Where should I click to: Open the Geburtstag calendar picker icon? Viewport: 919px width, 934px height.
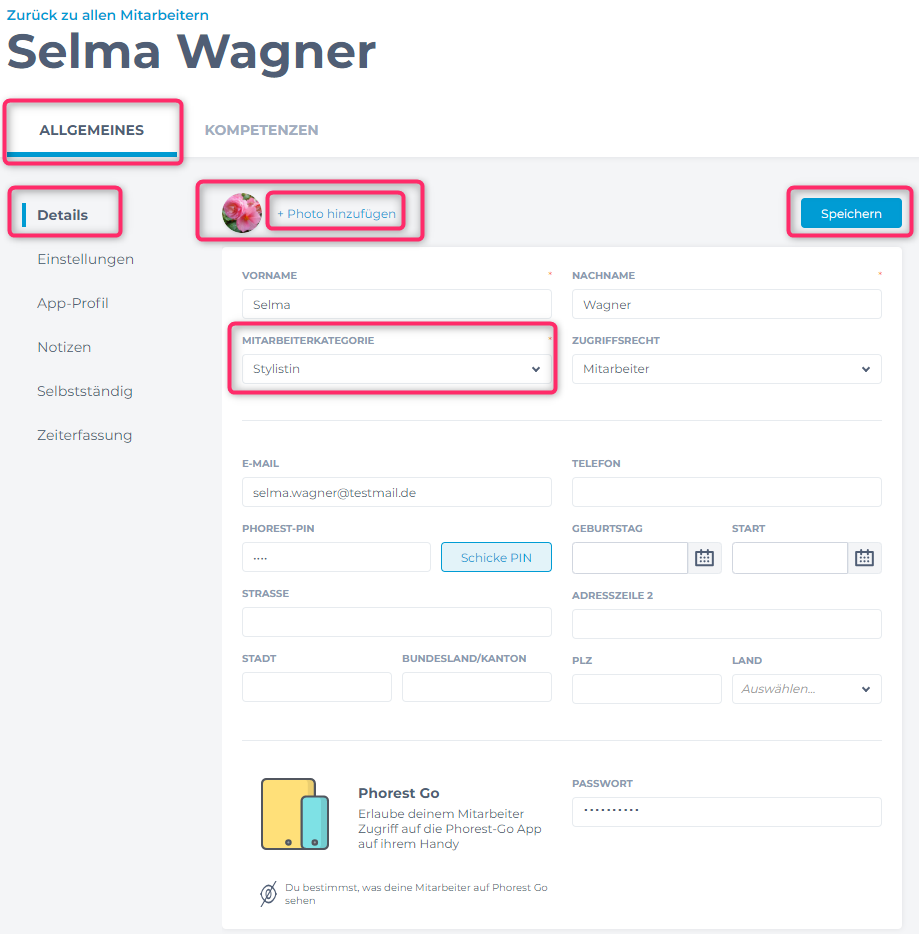coord(704,558)
